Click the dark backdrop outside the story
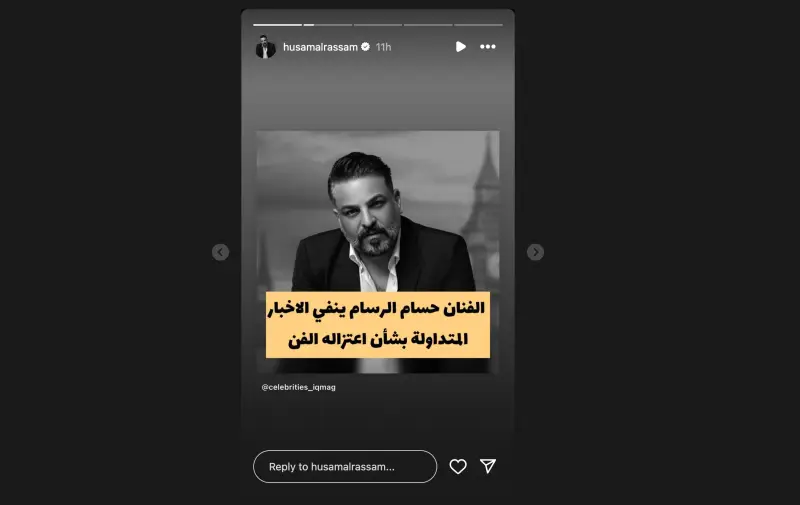This screenshot has height=505, width=800. pos(117,255)
